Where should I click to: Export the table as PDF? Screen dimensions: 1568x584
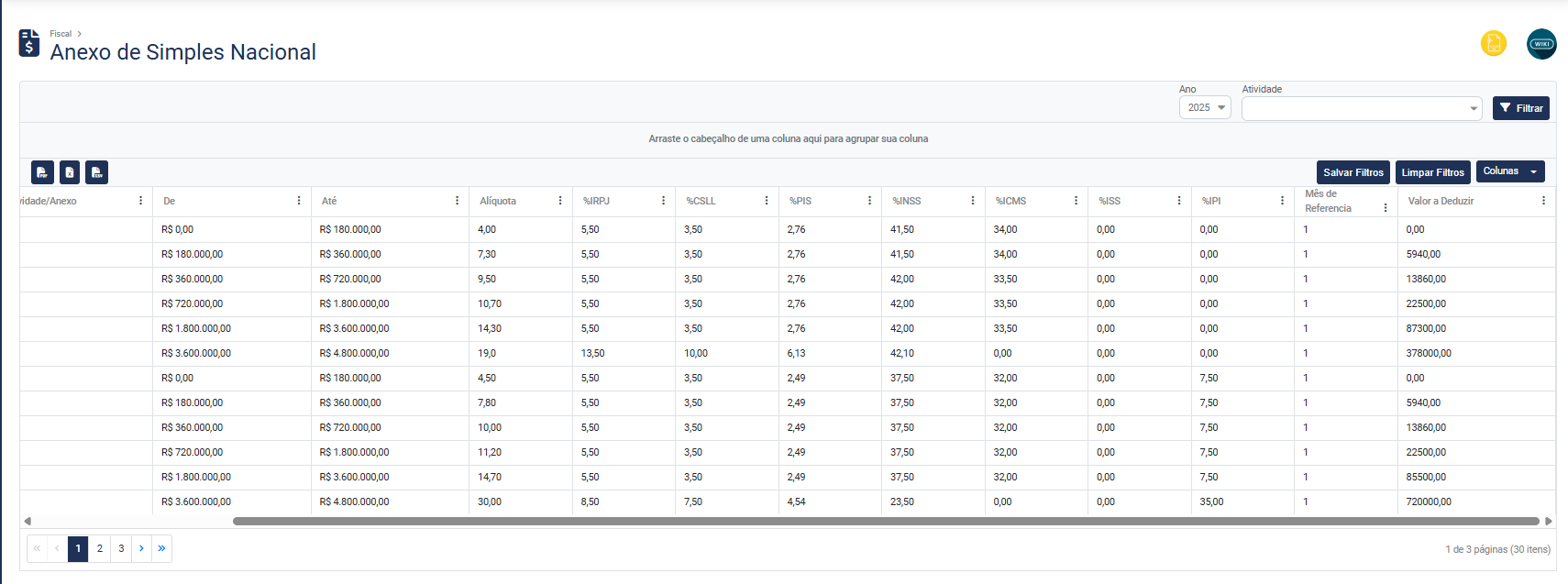(42, 172)
